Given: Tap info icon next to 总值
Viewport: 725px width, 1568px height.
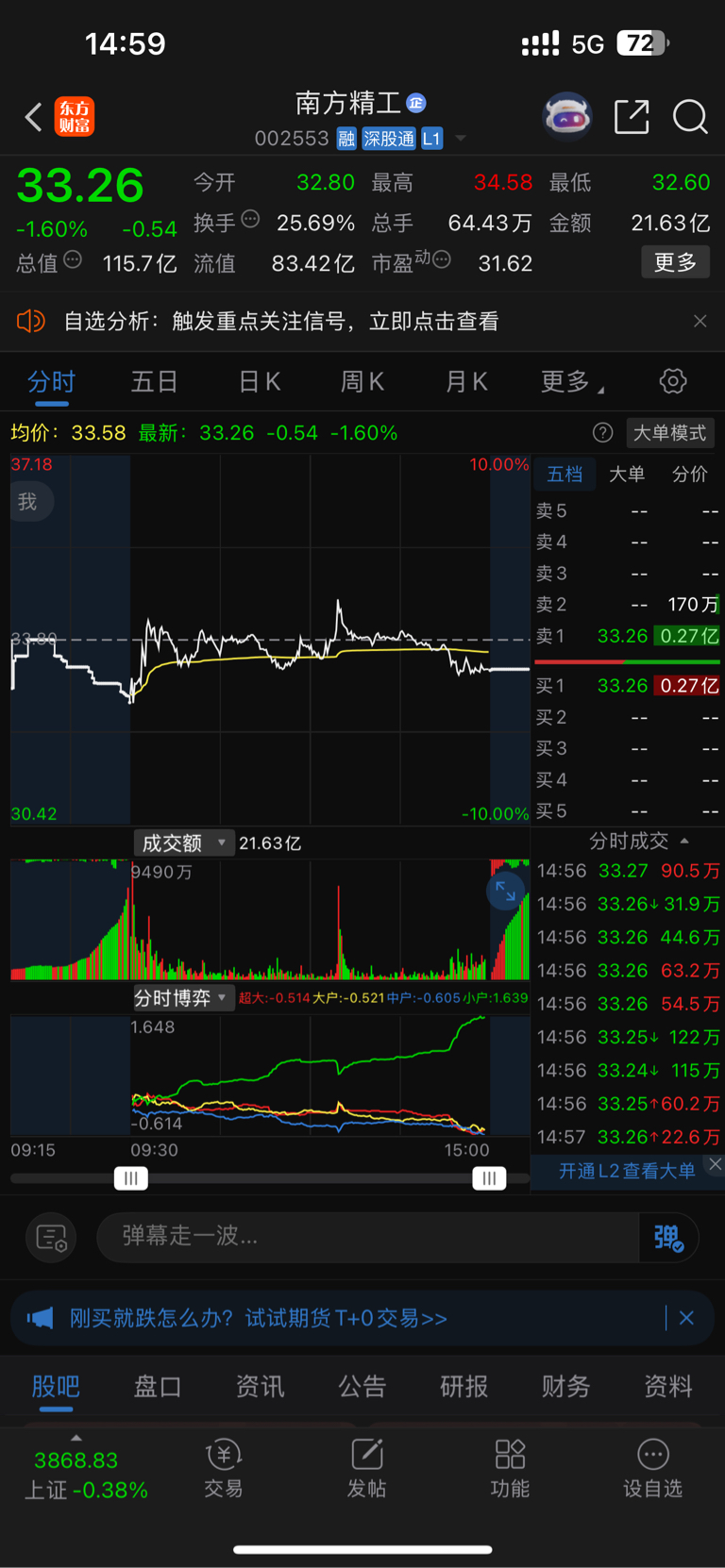Looking at the screenshot, I should click(73, 259).
